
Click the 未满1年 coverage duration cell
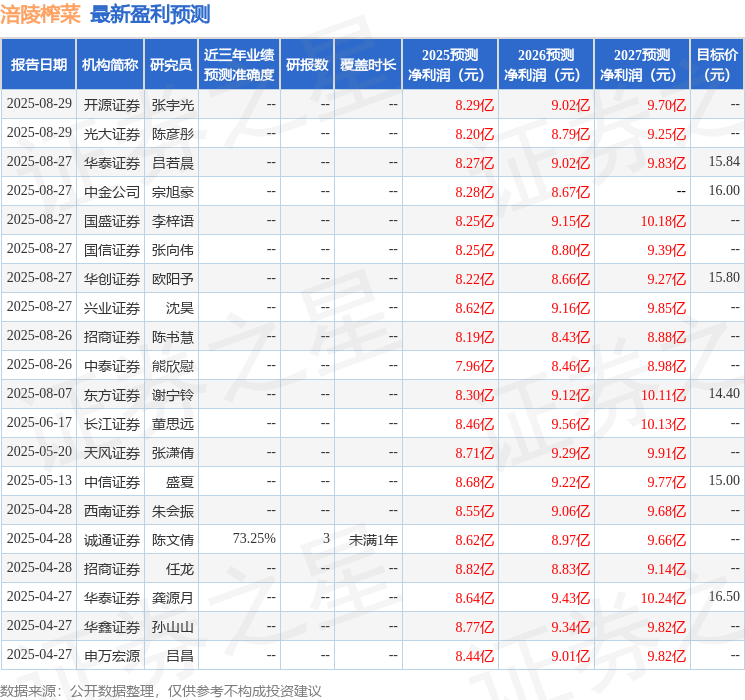coord(373,539)
